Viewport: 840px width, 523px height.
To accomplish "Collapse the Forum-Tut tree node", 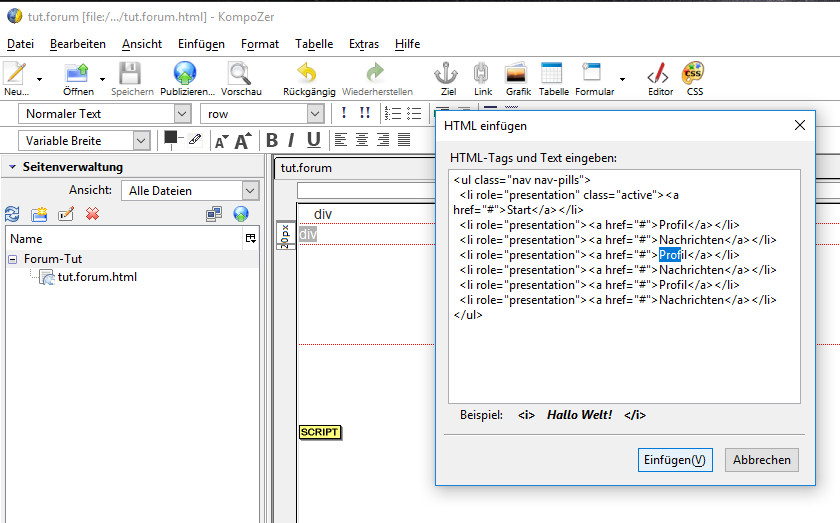I will click(x=13, y=259).
